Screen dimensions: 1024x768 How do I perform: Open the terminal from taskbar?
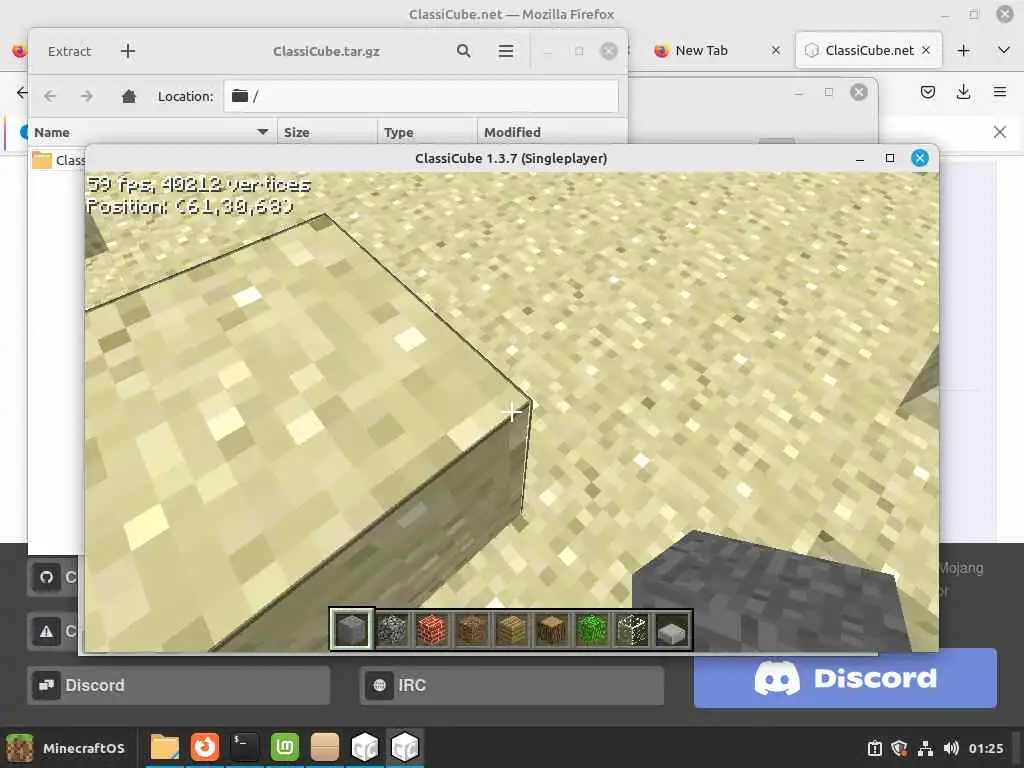point(244,747)
